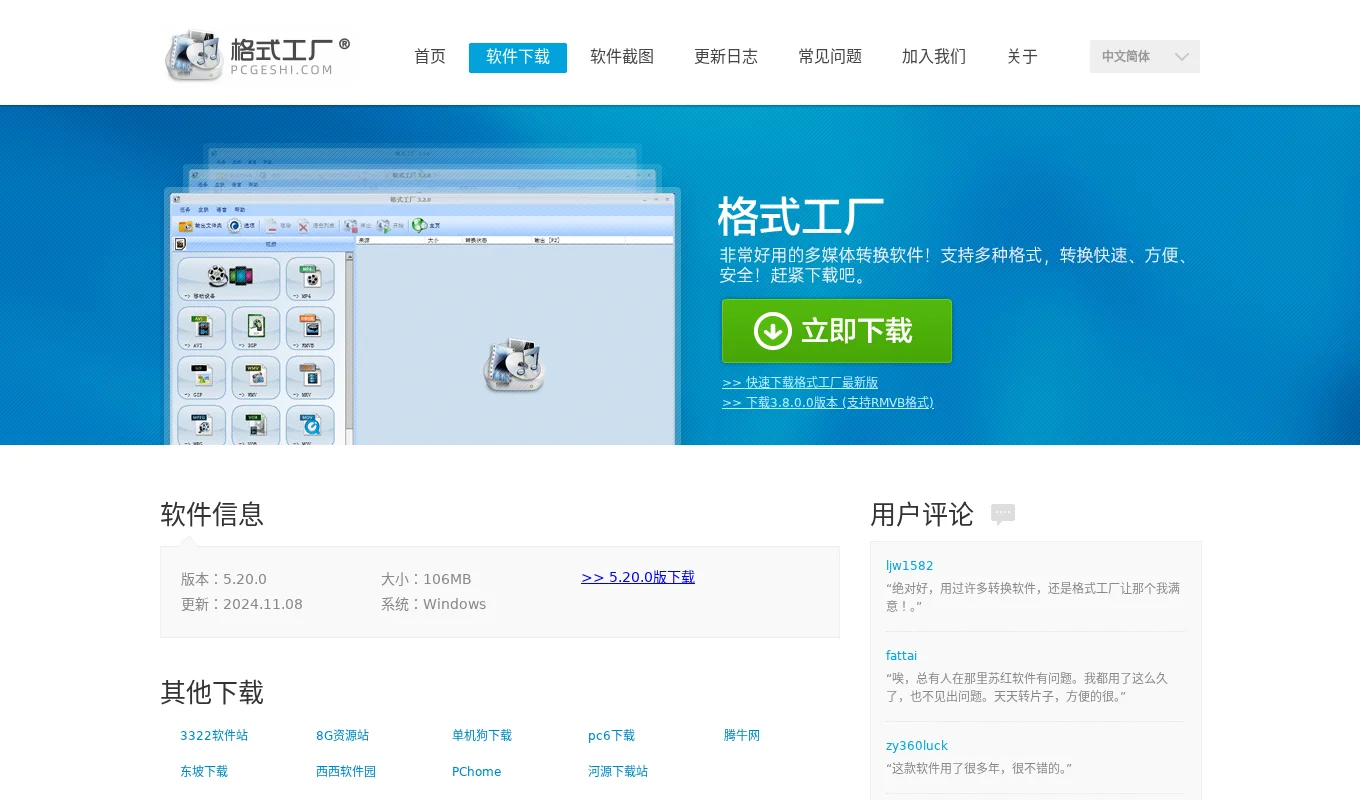
Task: Click the 下载3.8.0.0版本 RMVB link
Action: coord(827,402)
